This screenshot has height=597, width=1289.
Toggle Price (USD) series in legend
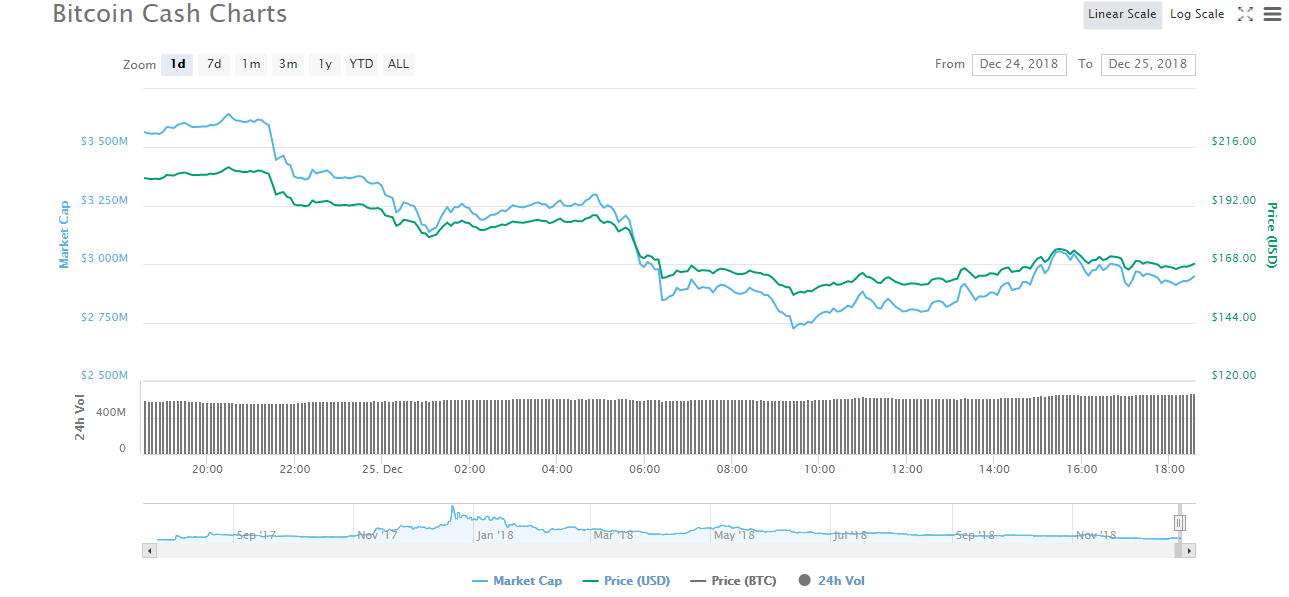point(626,580)
